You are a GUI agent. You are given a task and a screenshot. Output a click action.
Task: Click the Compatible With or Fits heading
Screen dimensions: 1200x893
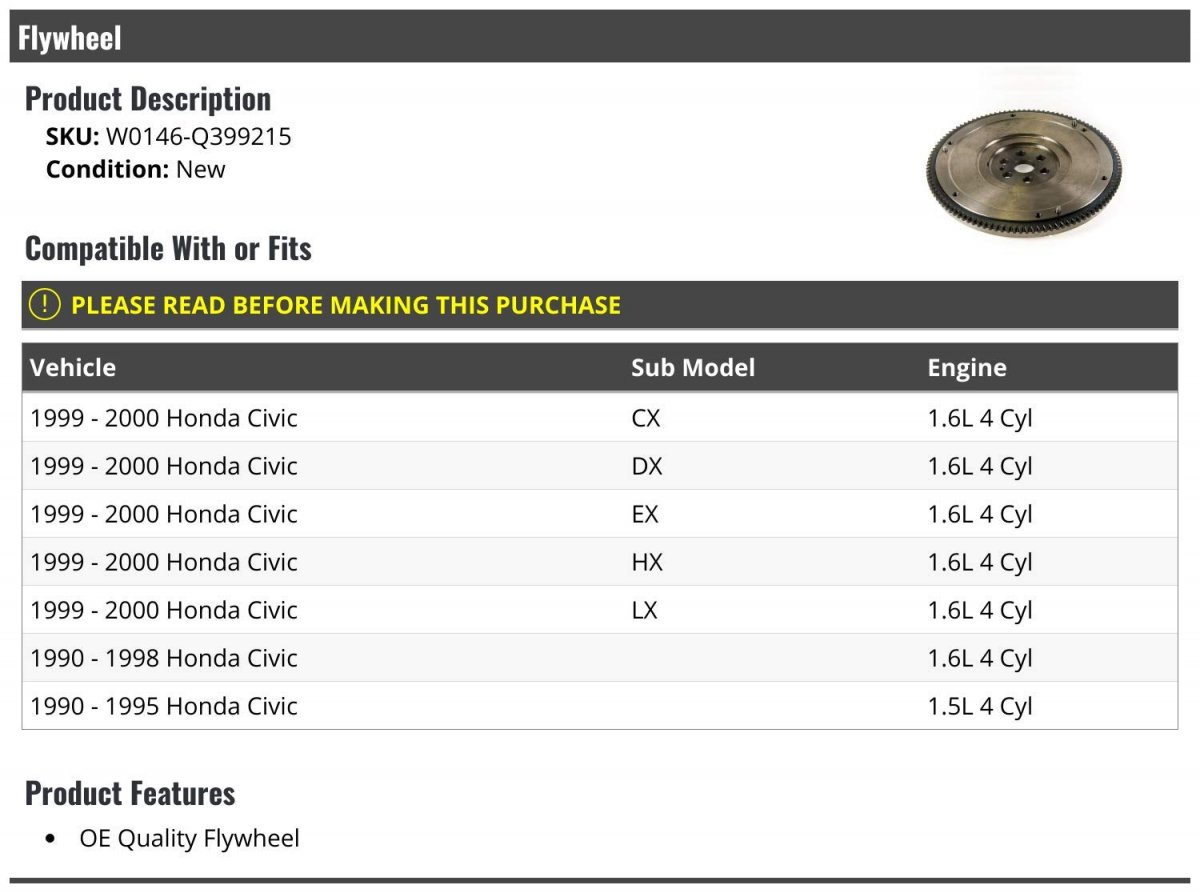[x=168, y=248]
